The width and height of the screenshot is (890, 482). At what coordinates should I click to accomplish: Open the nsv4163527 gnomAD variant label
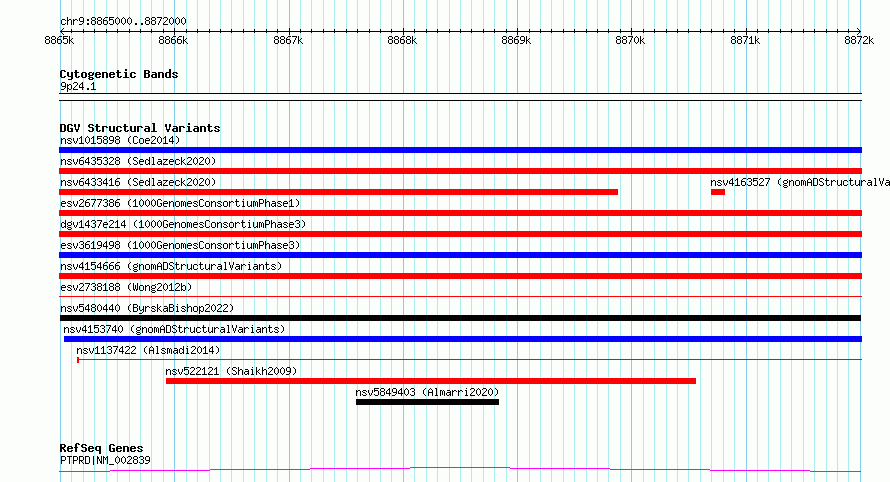coord(800,182)
